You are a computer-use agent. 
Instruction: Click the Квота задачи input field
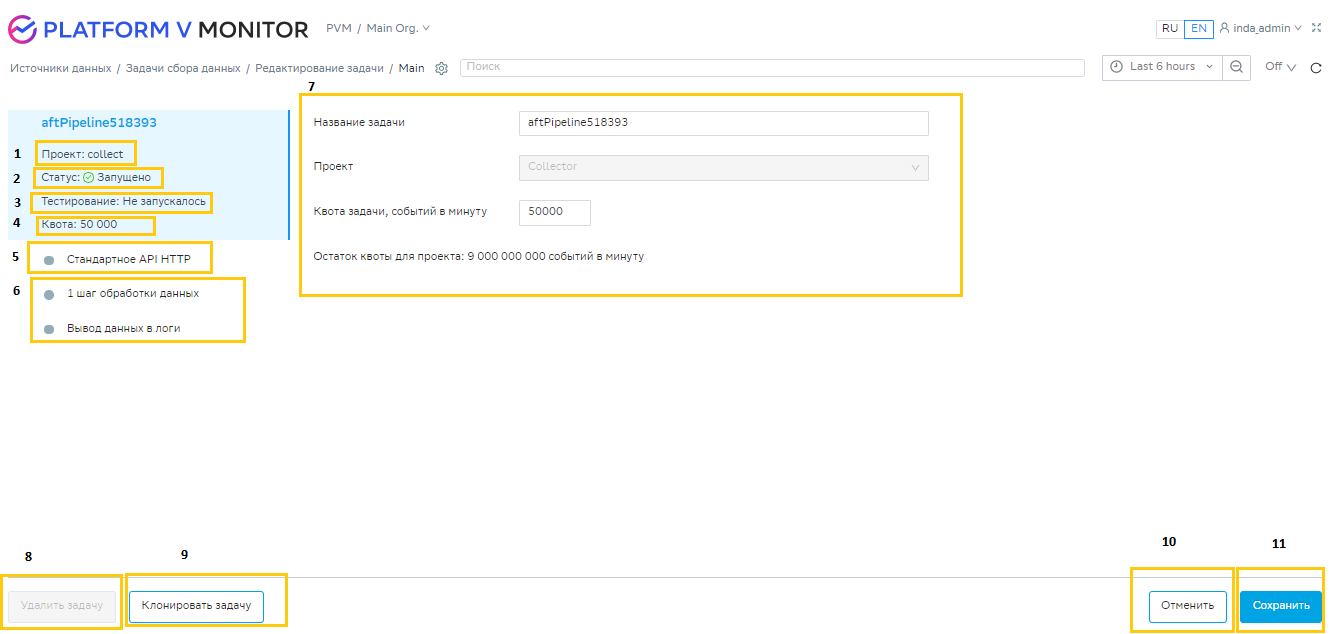tap(554, 212)
